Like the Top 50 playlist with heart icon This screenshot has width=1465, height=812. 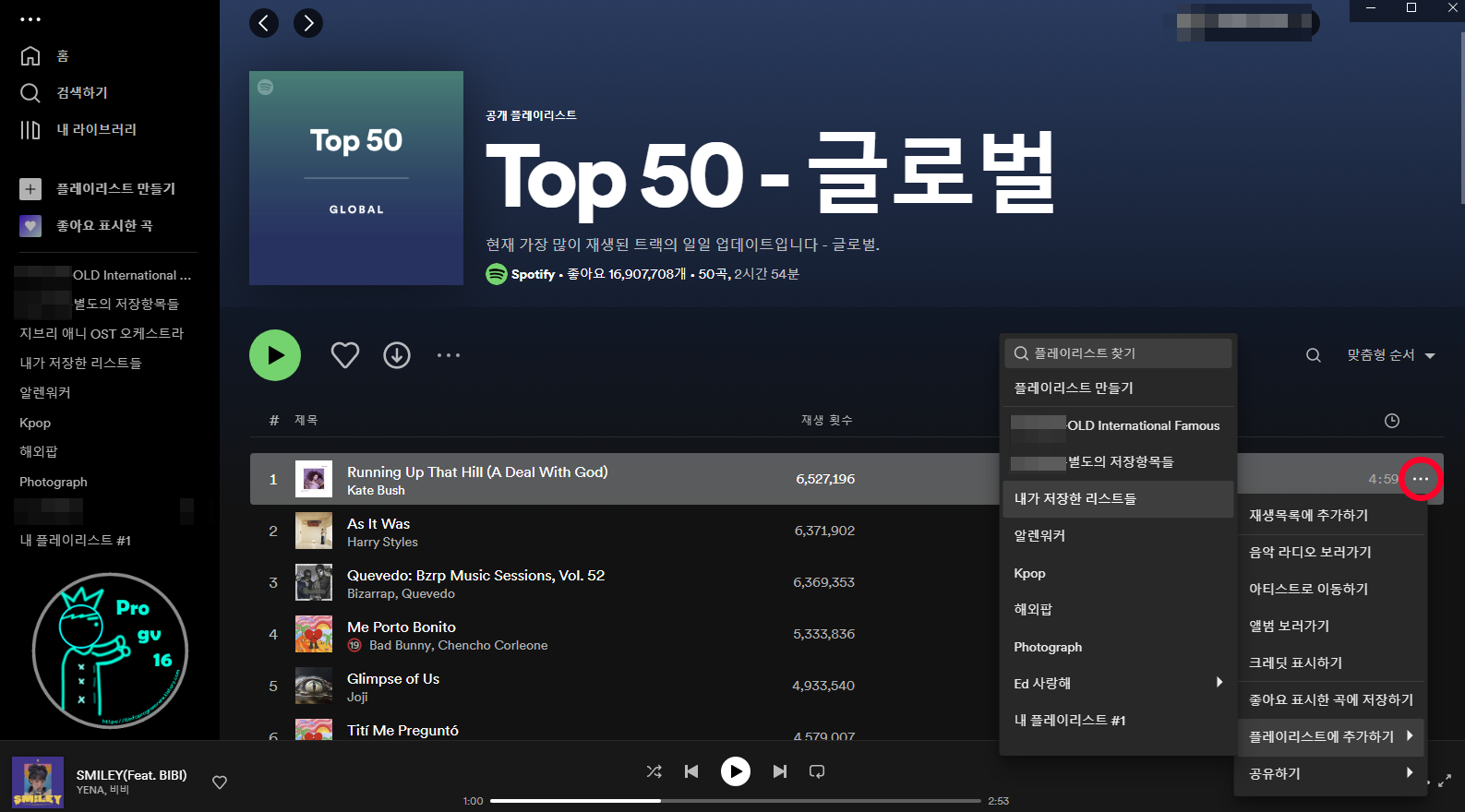pyautogui.click(x=345, y=355)
